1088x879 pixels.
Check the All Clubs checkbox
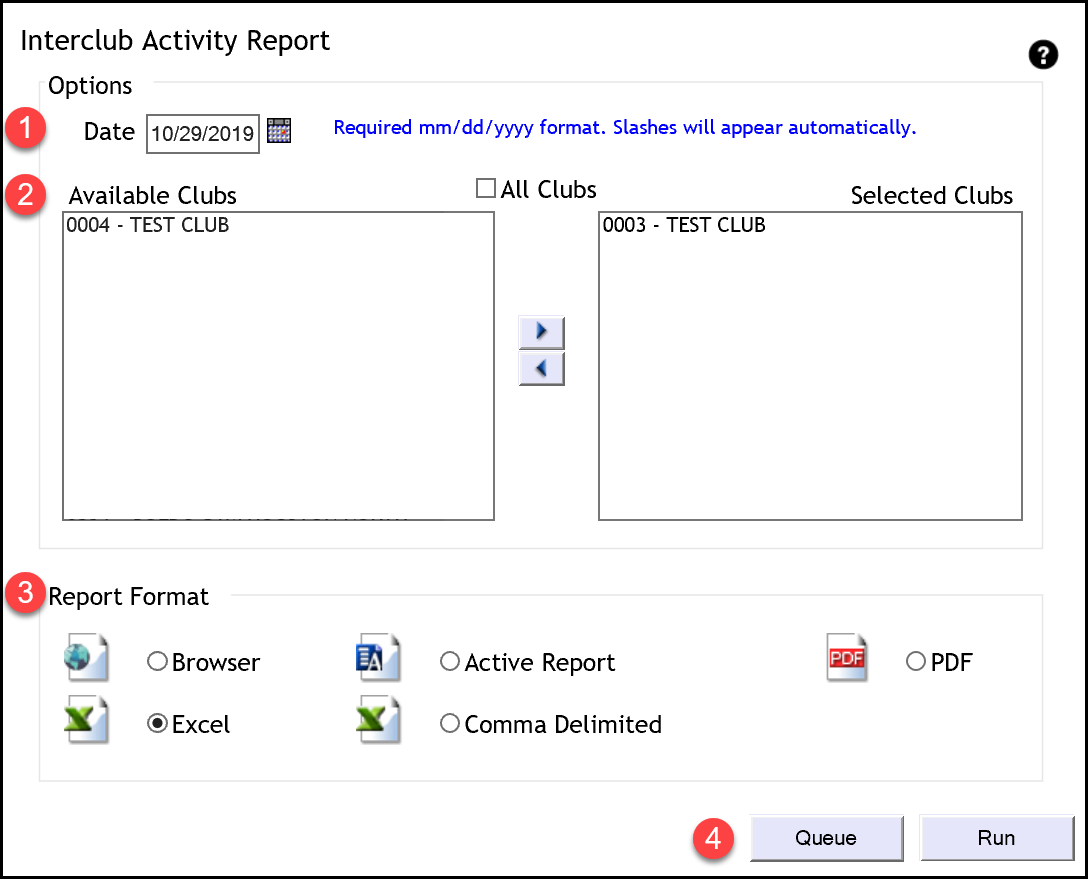coord(486,188)
